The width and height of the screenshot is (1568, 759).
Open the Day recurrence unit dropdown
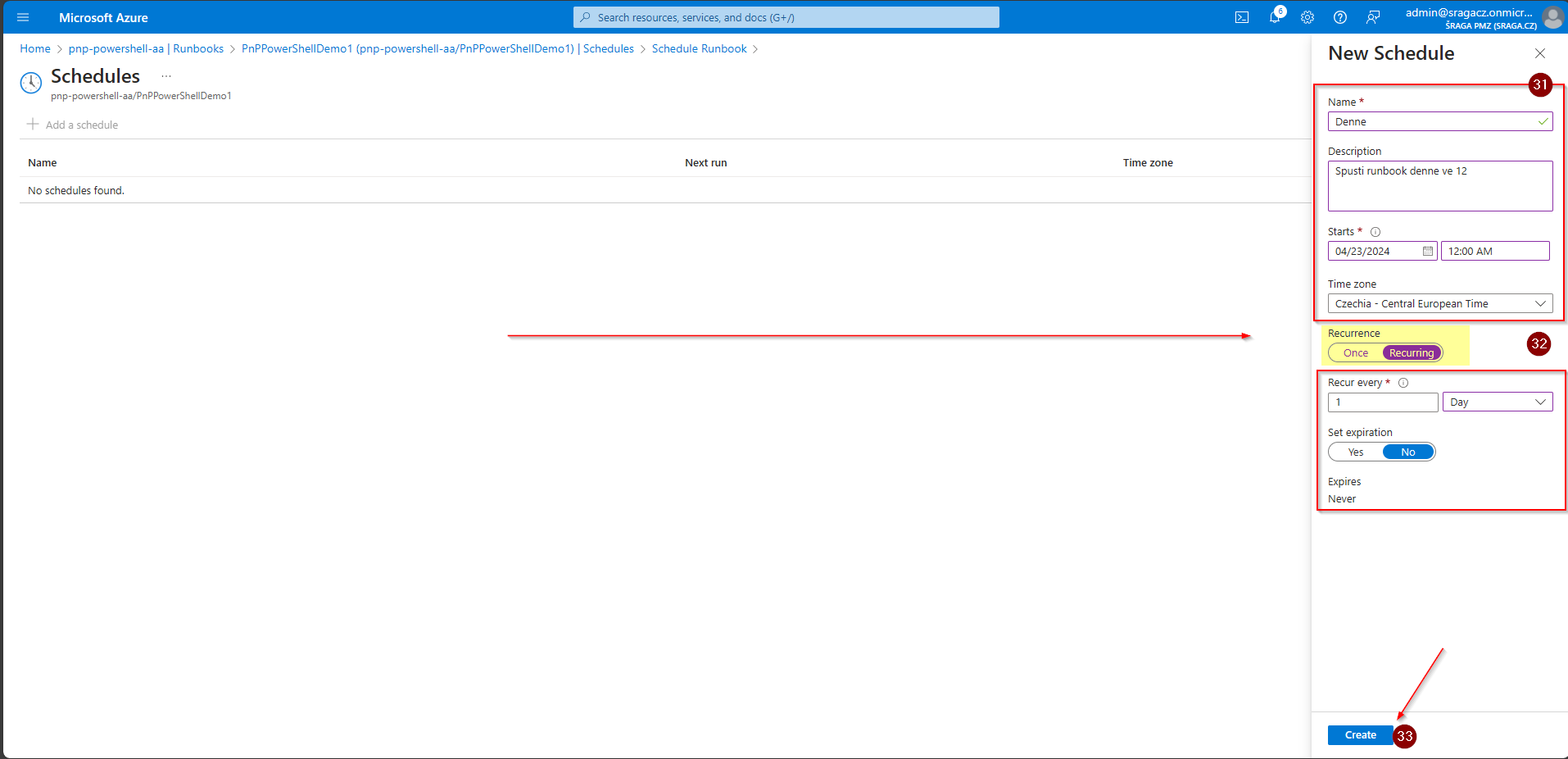click(x=1498, y=402)
